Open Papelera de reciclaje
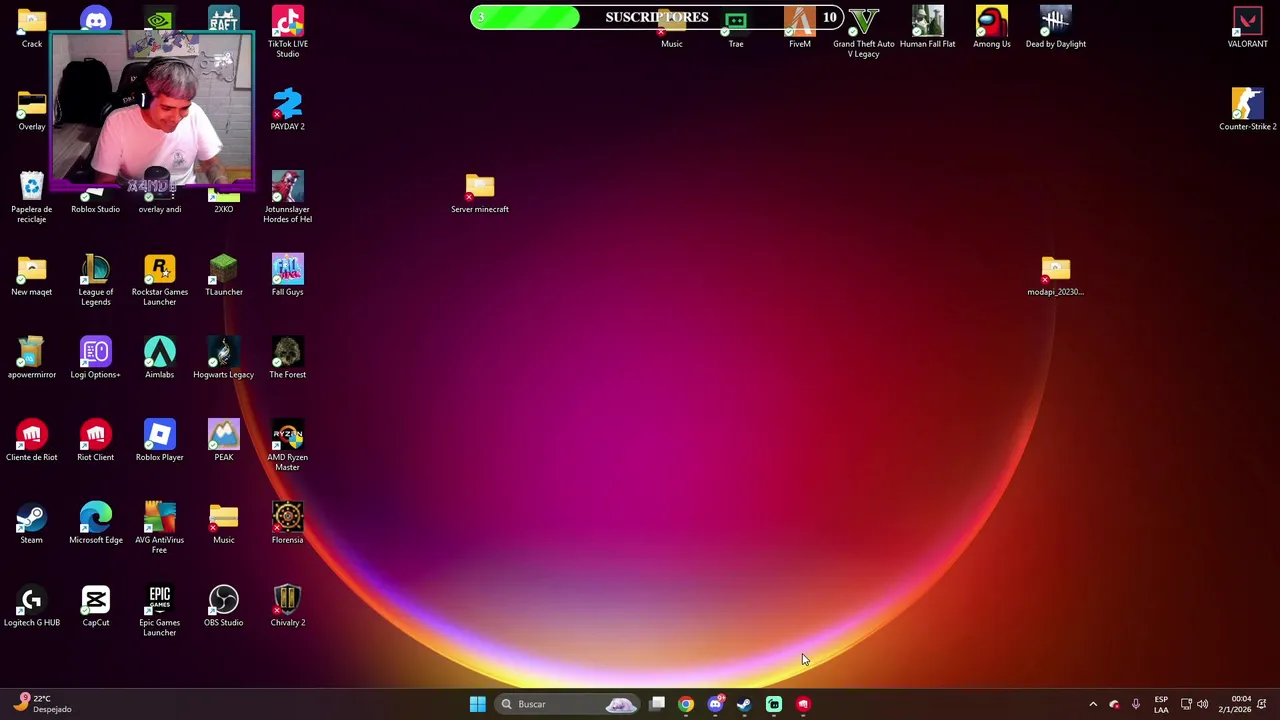This screenshot has width=1280, height=720. pos(32,196)
